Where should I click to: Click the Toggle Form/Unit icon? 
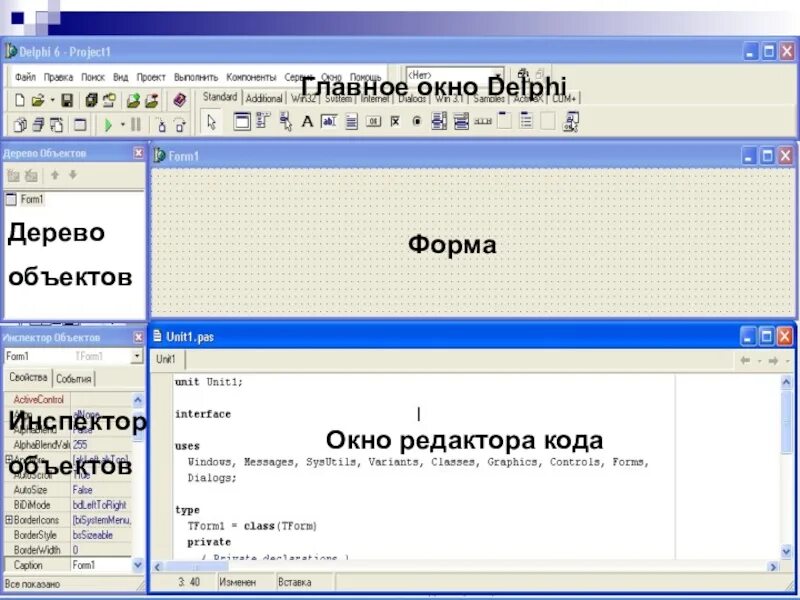point(57,124)
